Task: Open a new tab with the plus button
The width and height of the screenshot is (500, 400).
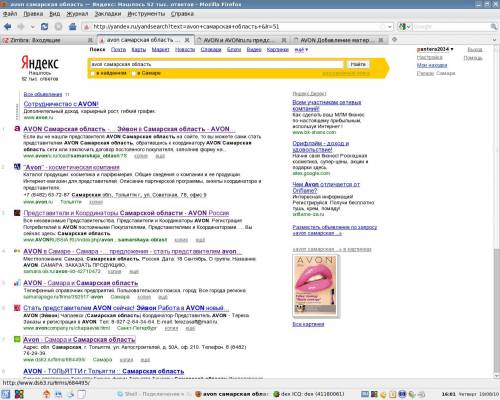Action: click(394, 40)
